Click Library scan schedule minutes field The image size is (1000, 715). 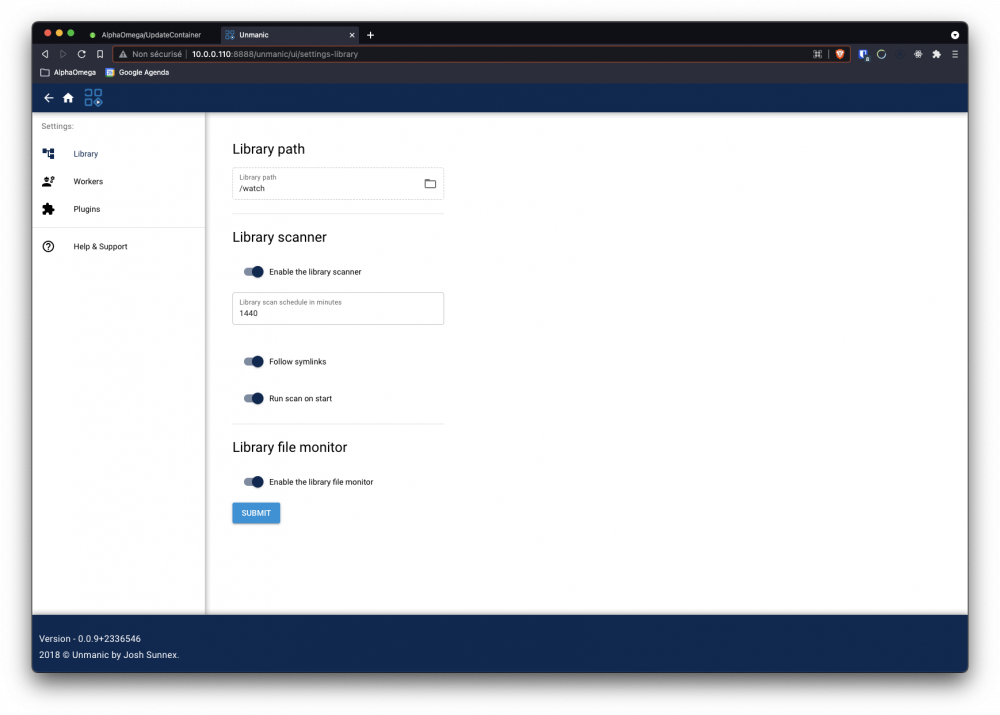338,309
